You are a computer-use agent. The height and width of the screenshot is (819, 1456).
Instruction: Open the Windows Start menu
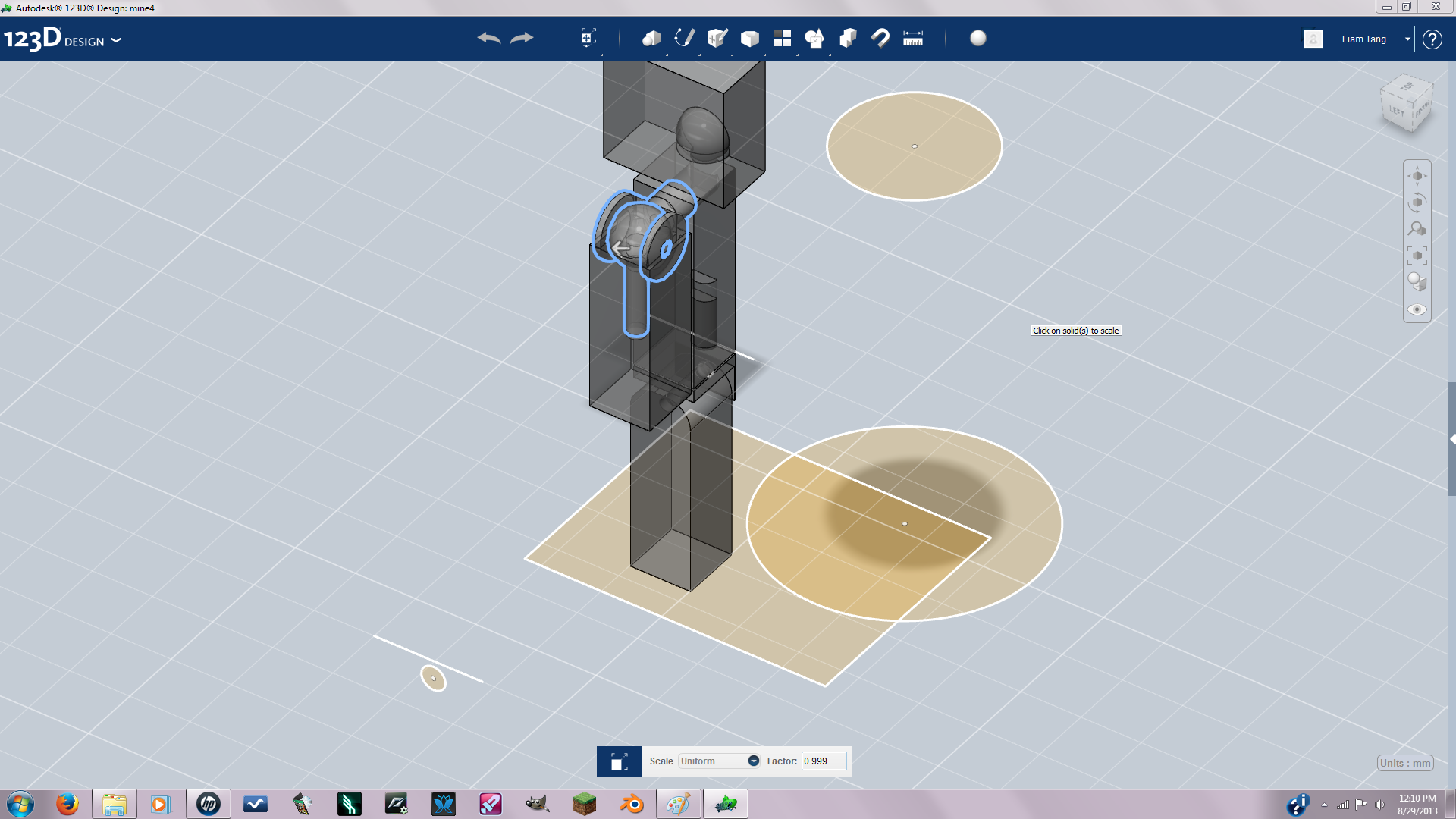tap(20, 804)
